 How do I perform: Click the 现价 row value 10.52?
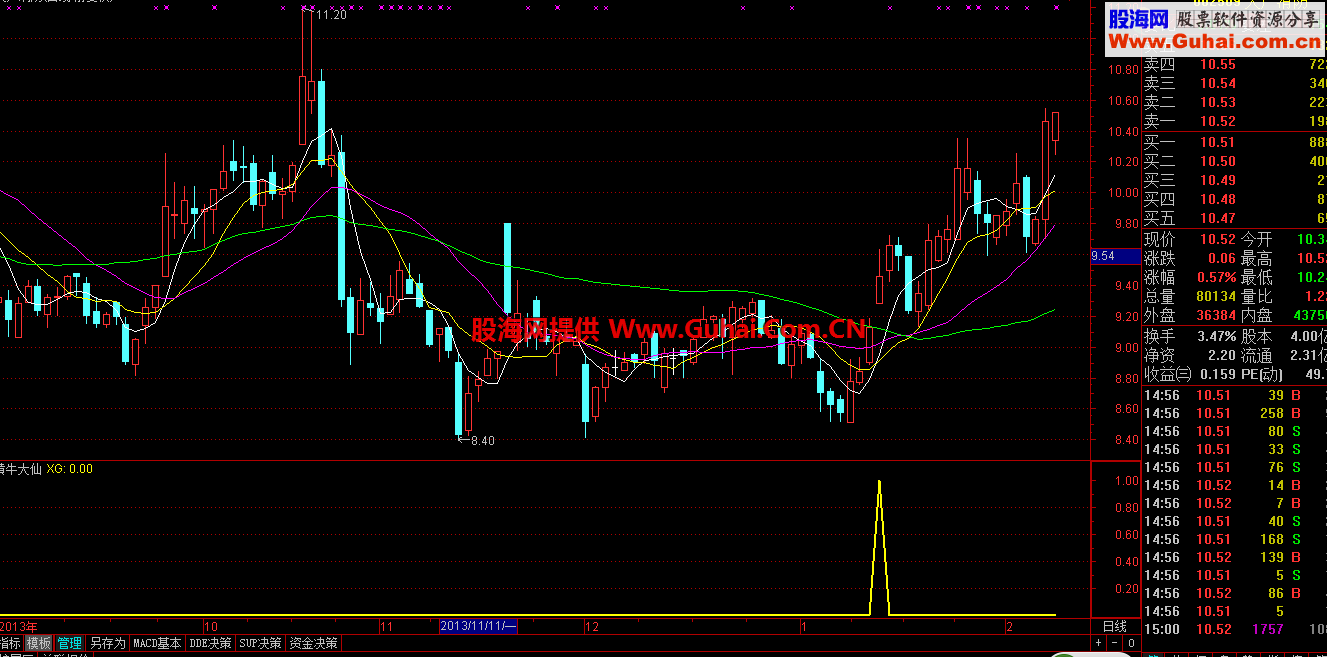pos(1218,239)
